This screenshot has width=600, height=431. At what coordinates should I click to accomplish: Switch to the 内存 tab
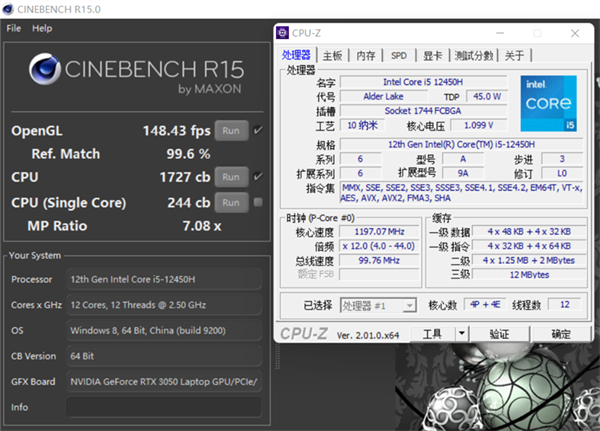(366, 55)
